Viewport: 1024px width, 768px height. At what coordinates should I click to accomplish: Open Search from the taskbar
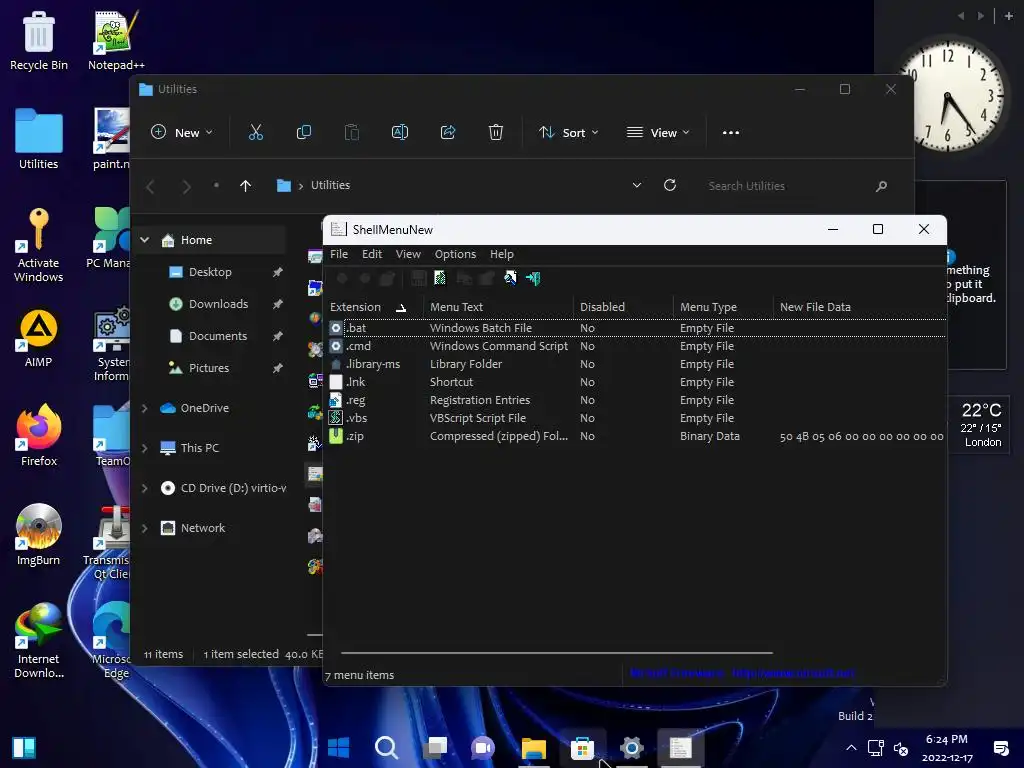coord(386,747)
